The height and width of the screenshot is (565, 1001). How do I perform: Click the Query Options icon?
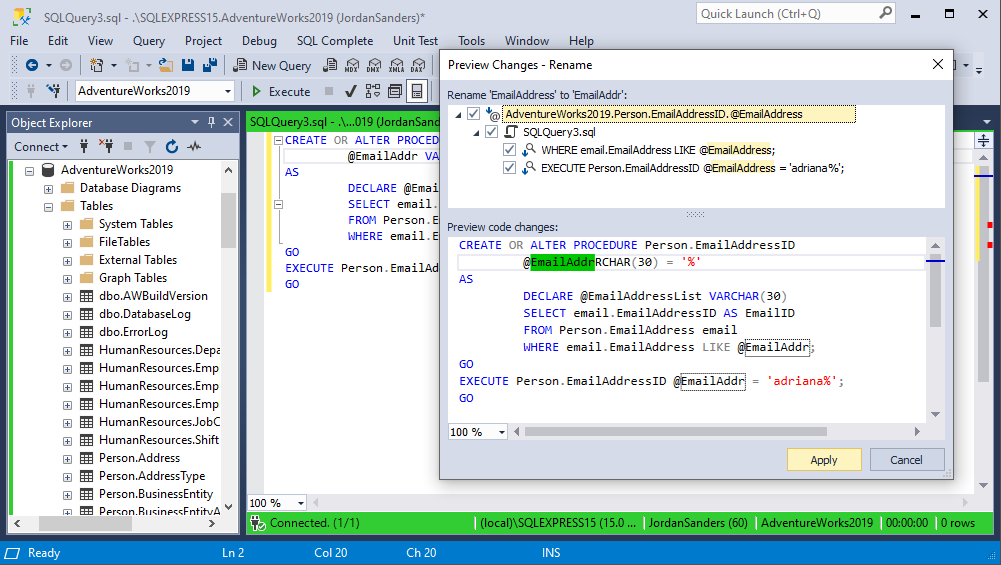[x=395, y=91]
